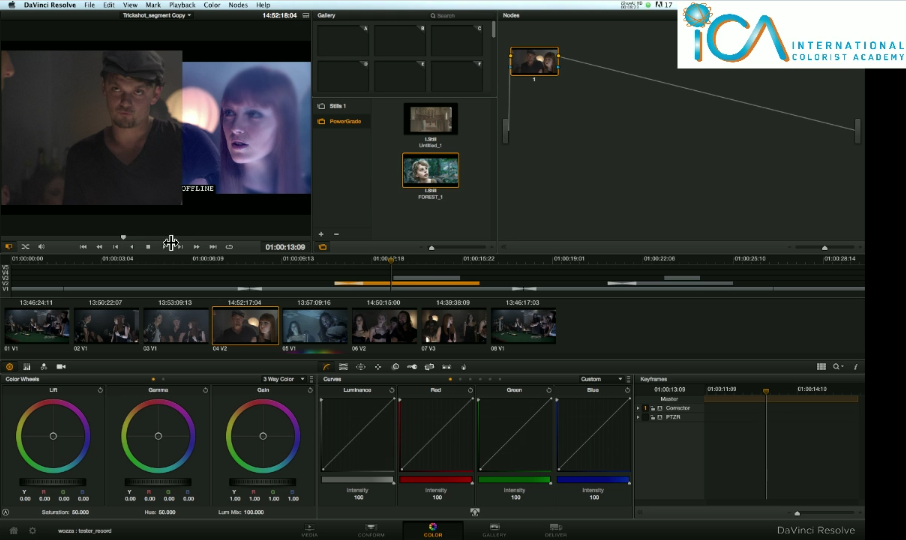Screen dimensions: 906x540
Task: Open the Stereoscopic 3D palette icon
Action: tap(447, 367)
